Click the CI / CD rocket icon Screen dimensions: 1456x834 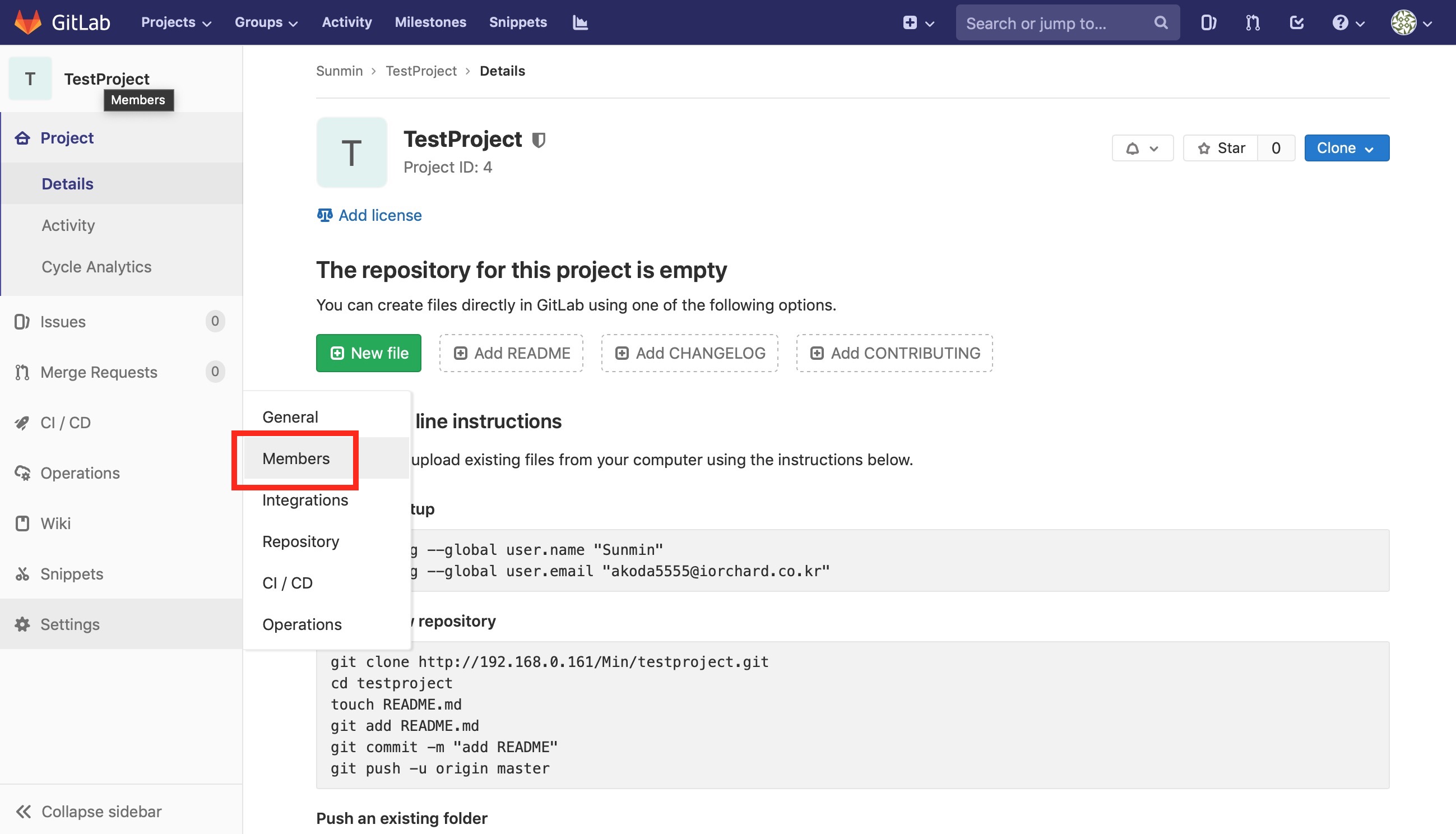pos(22,422)
